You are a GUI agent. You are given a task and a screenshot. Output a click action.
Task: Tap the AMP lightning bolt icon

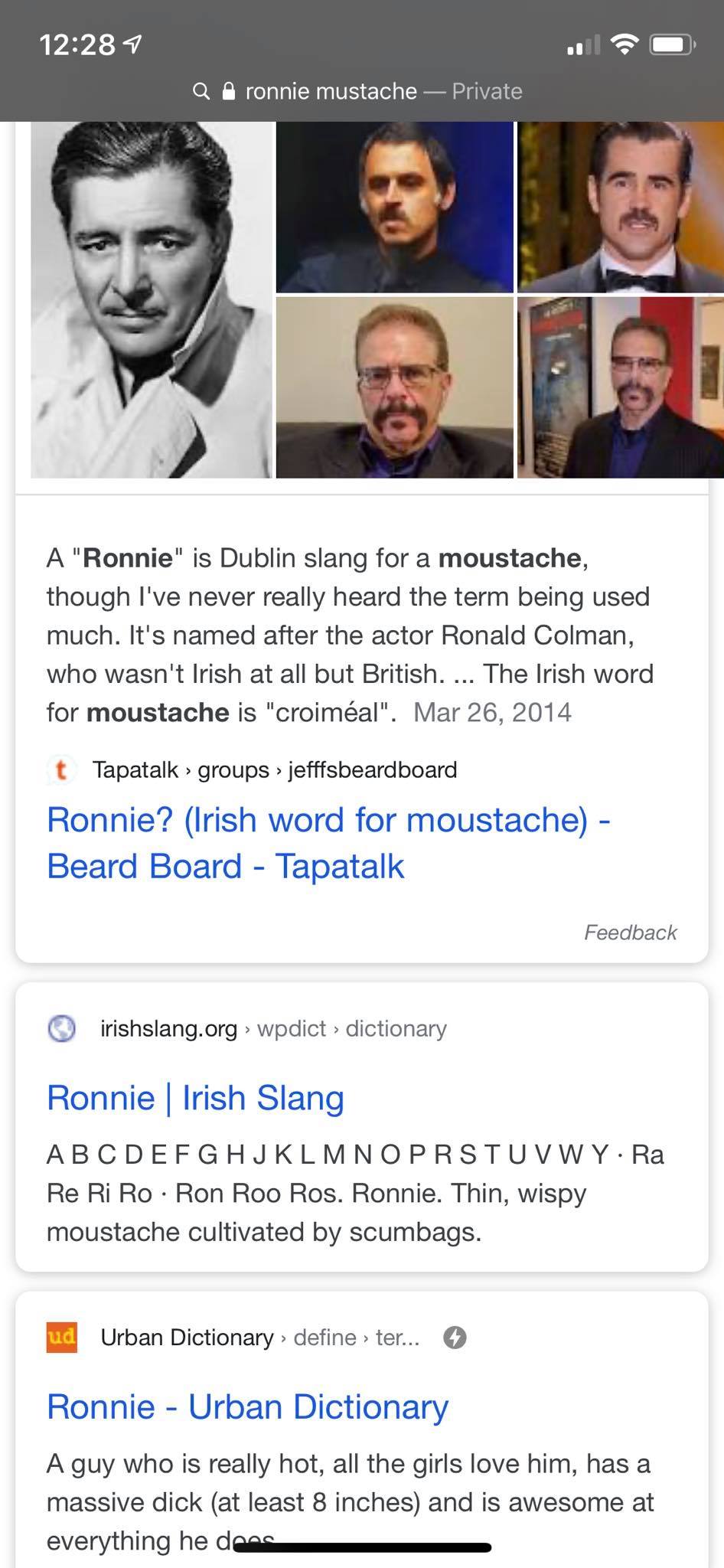click(x=455, y=1338)
